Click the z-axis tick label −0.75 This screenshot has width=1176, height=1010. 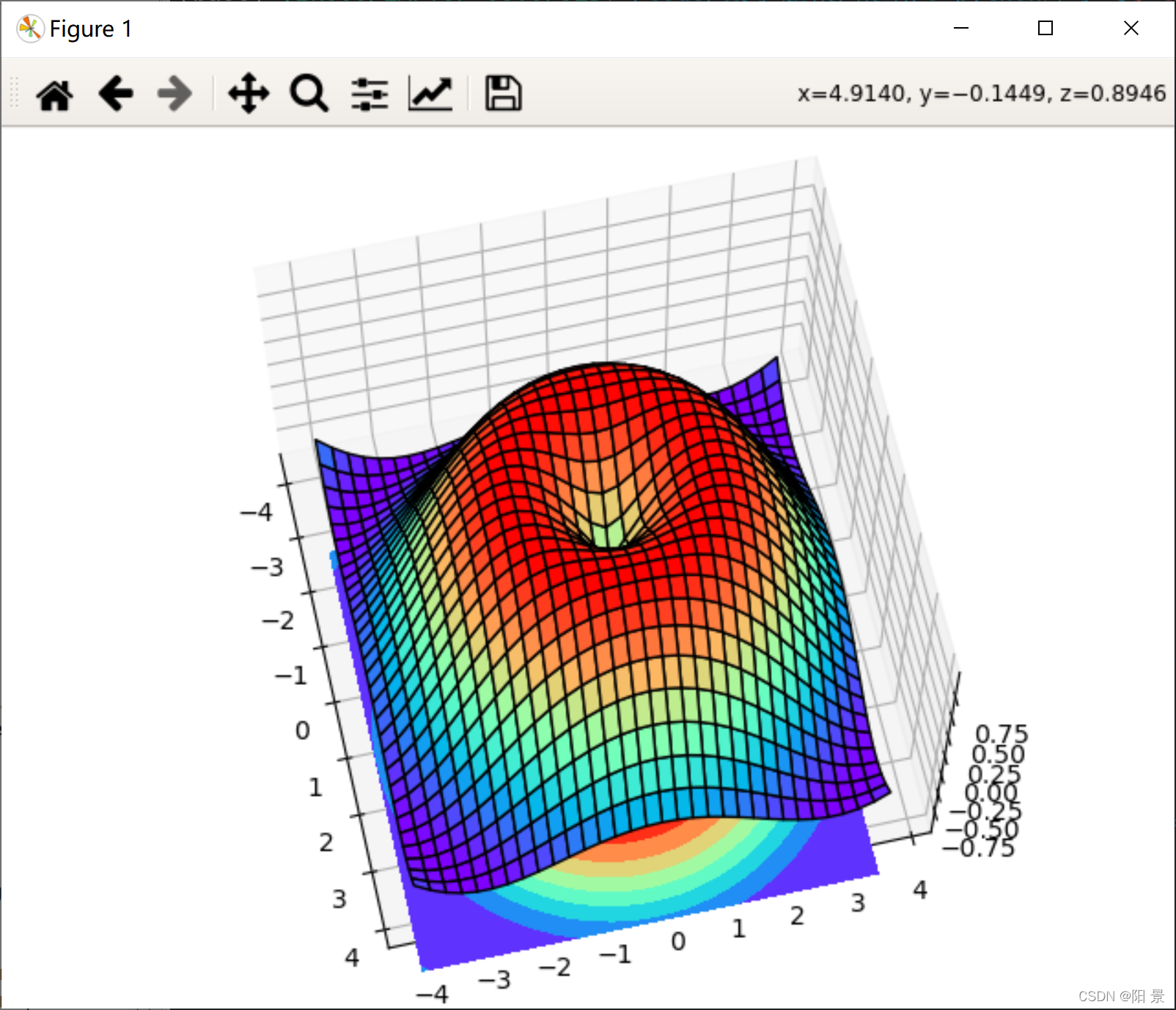pos(979,849)
